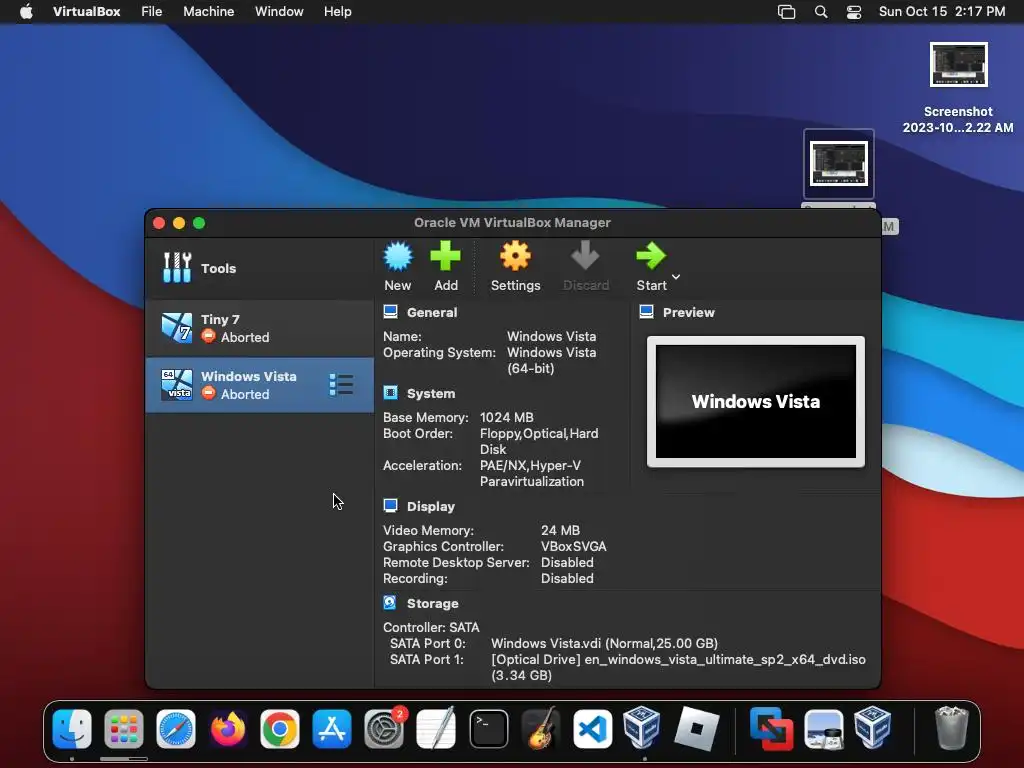The image size is (1024, 768).
Task: Open Spotlight search in menu bar
Action: [x=821, y=12]
